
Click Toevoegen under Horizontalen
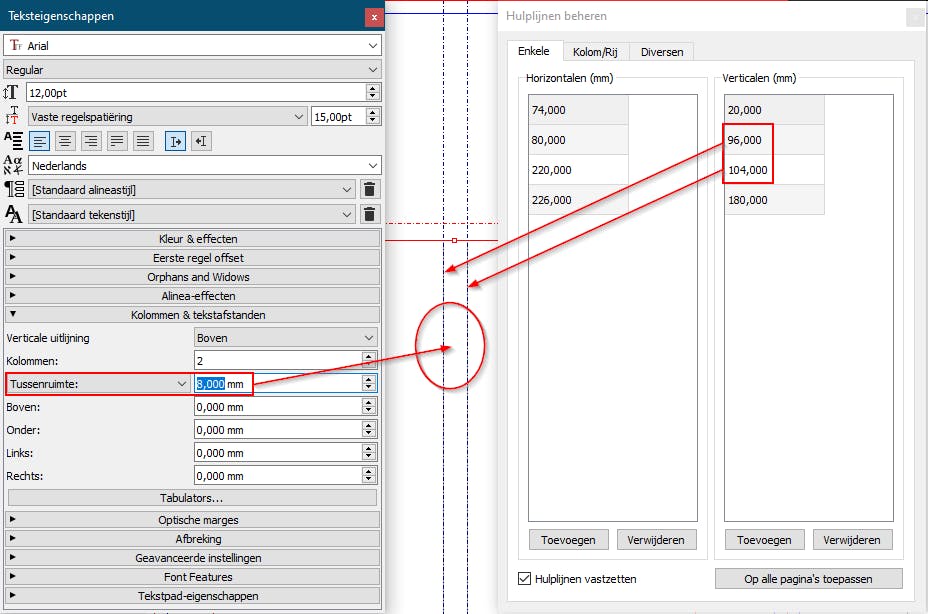568,540
